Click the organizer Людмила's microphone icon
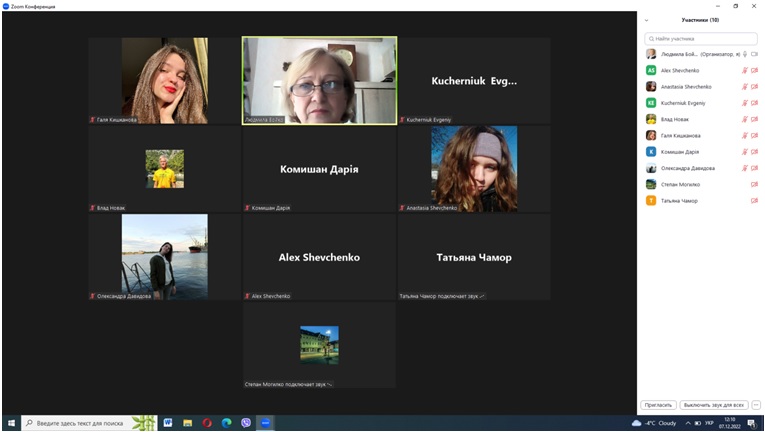The image size is (765, 432). (x=745, y=54)
